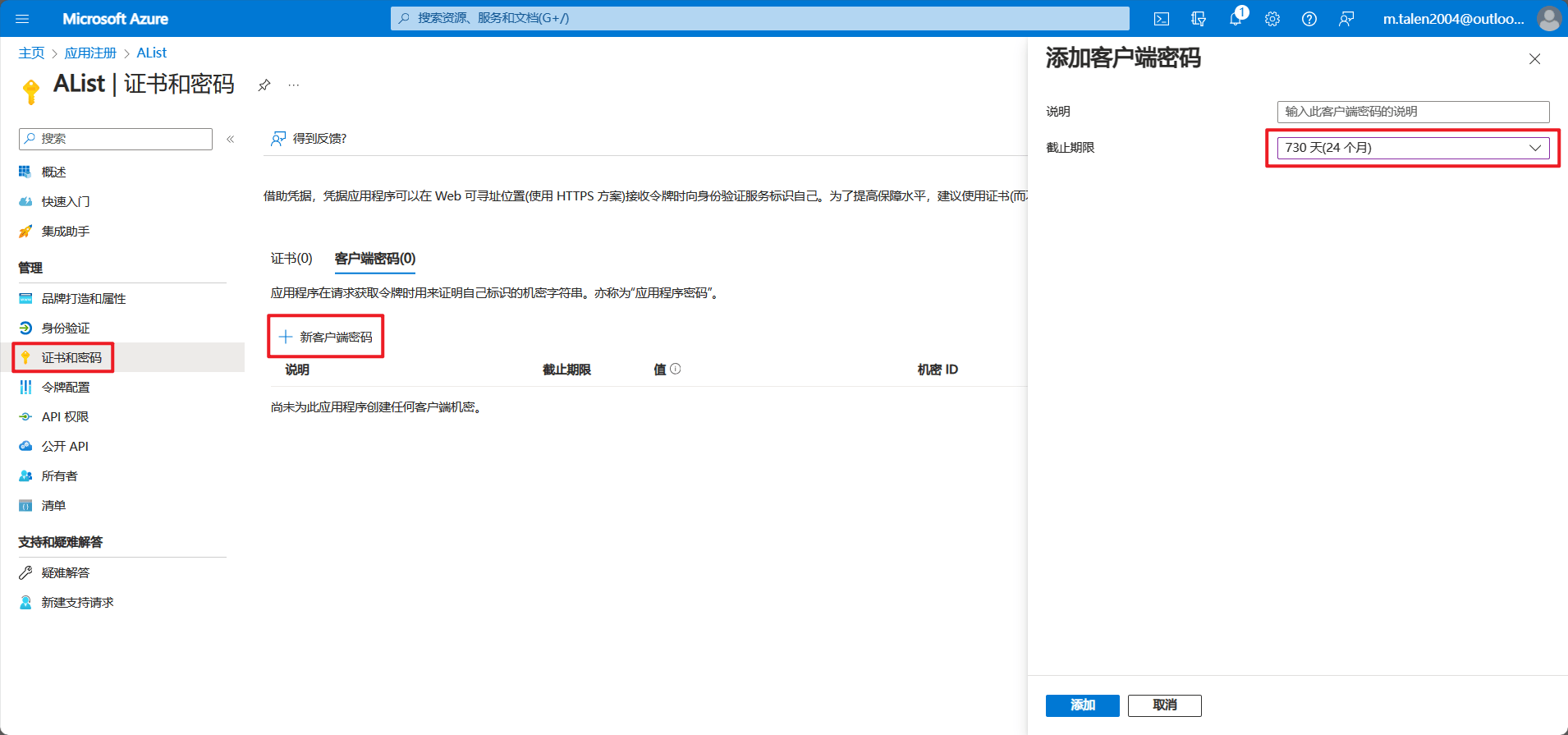Pin the AList page with pin icon
This screenshot has height=735, width=1568.
(x=264, y=85)
